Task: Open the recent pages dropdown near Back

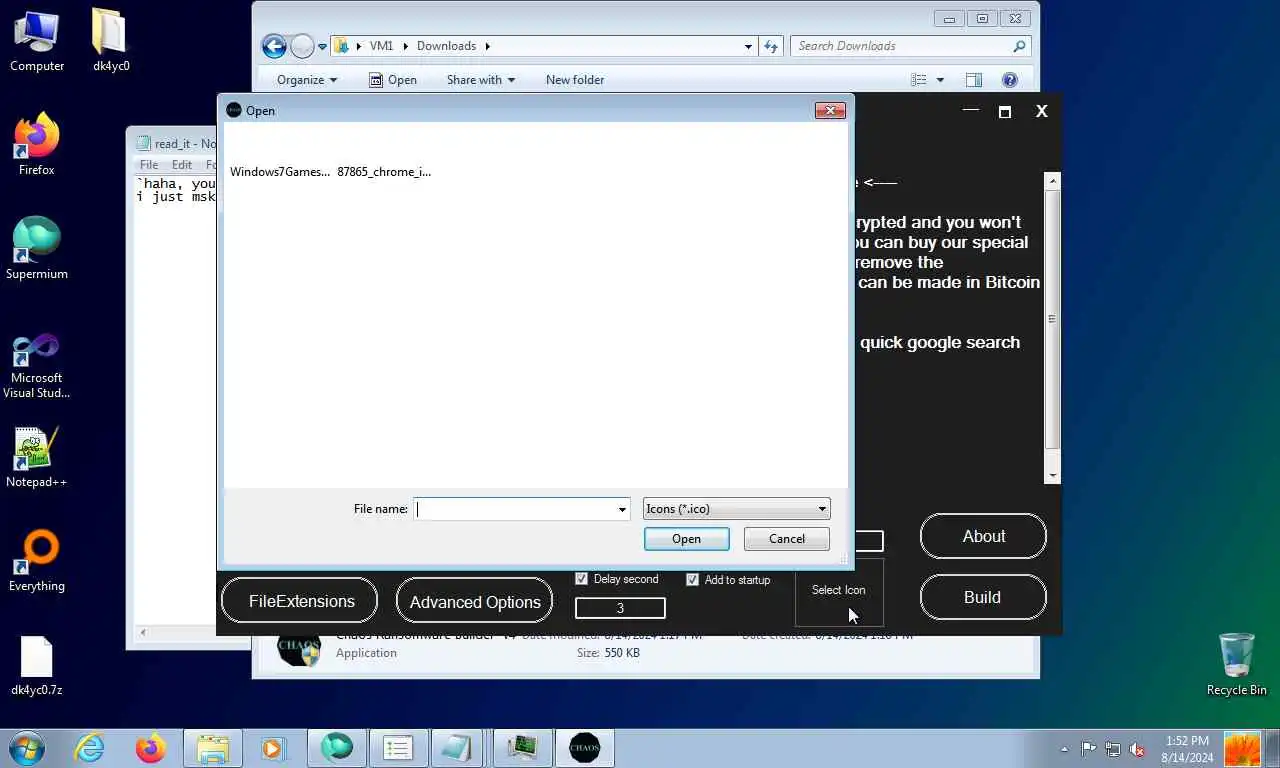Action: click(323, 46)
